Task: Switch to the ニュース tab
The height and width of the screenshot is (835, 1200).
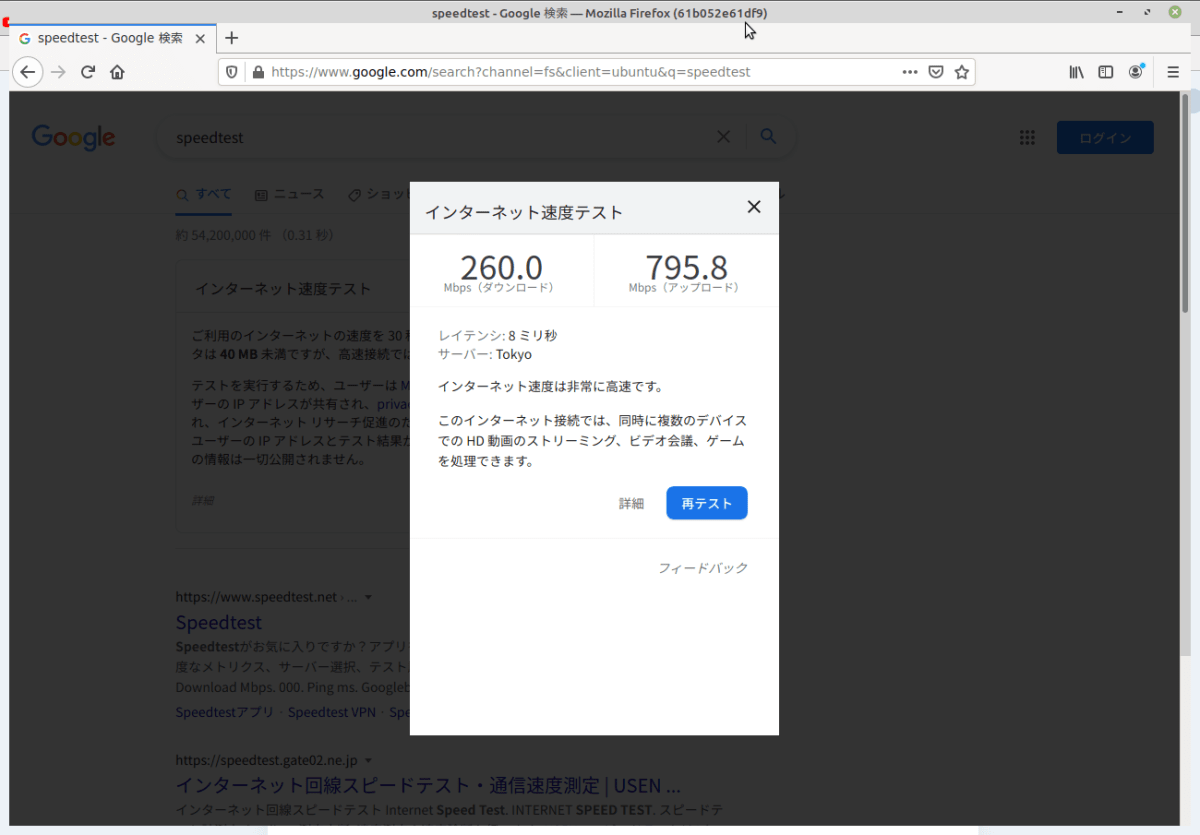Action: click(290, 195)
